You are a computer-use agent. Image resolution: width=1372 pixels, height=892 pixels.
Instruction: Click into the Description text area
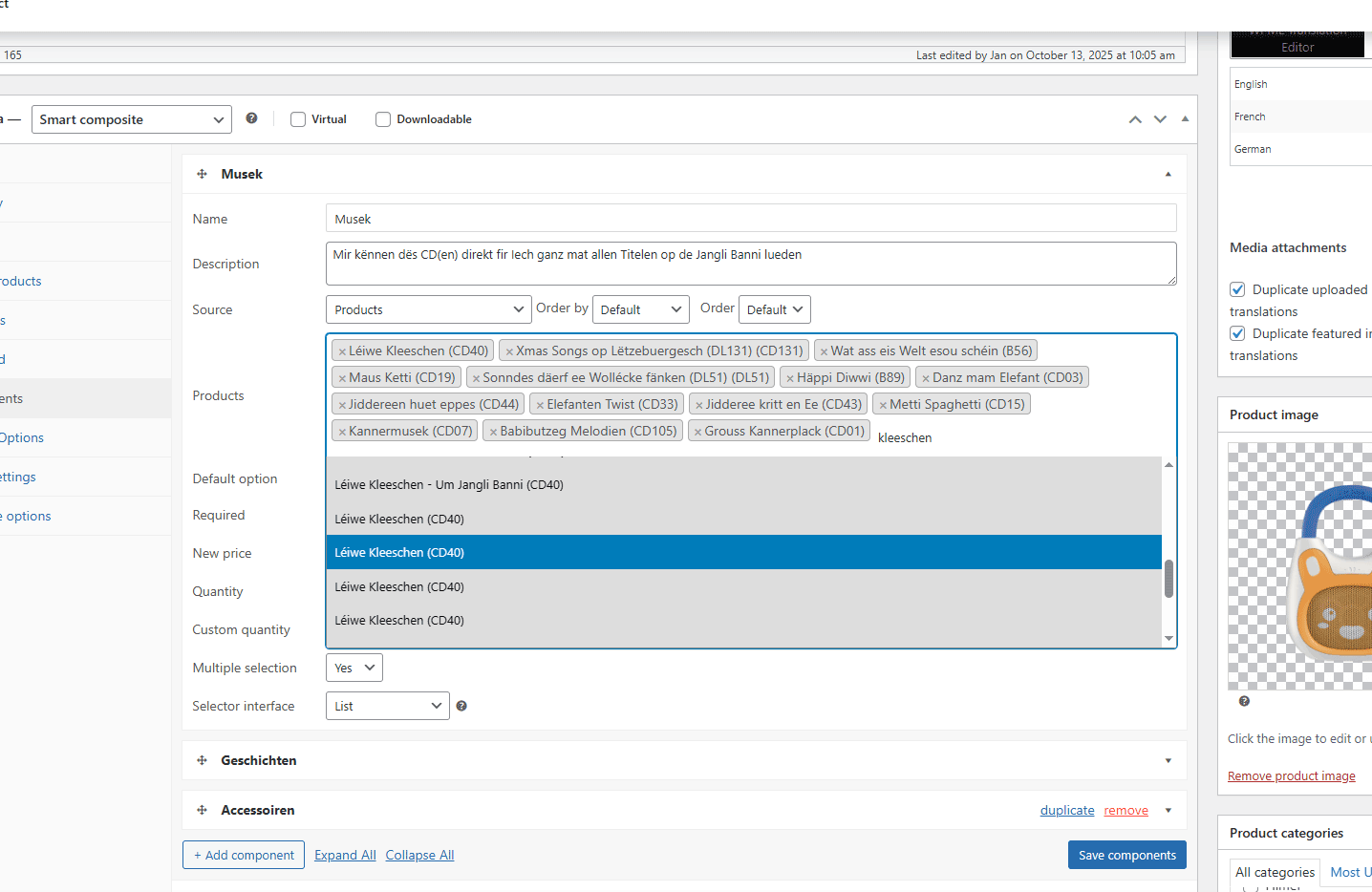750,264
